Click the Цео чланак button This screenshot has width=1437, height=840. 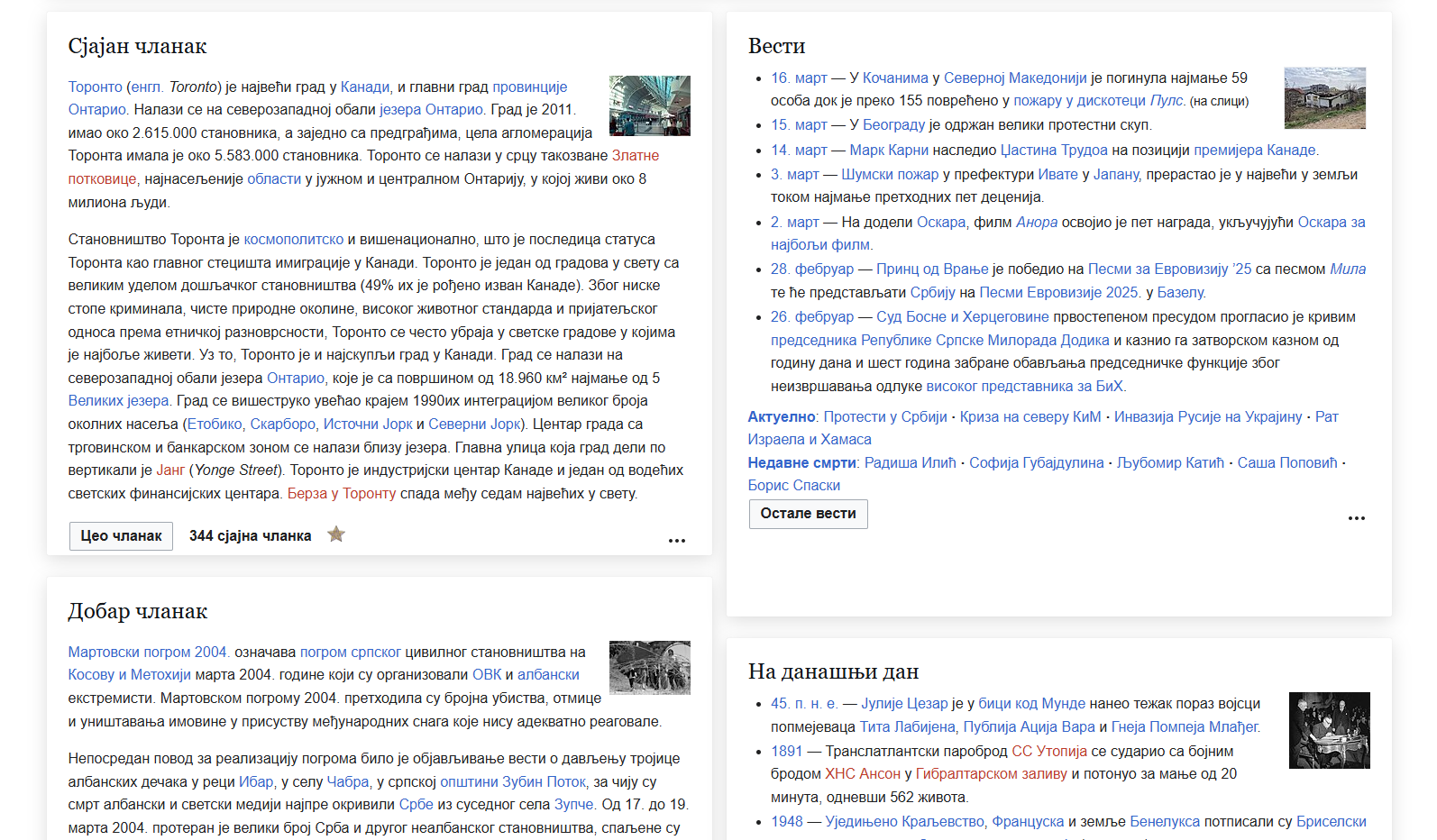pyautogui.click(x=121, y=535)
